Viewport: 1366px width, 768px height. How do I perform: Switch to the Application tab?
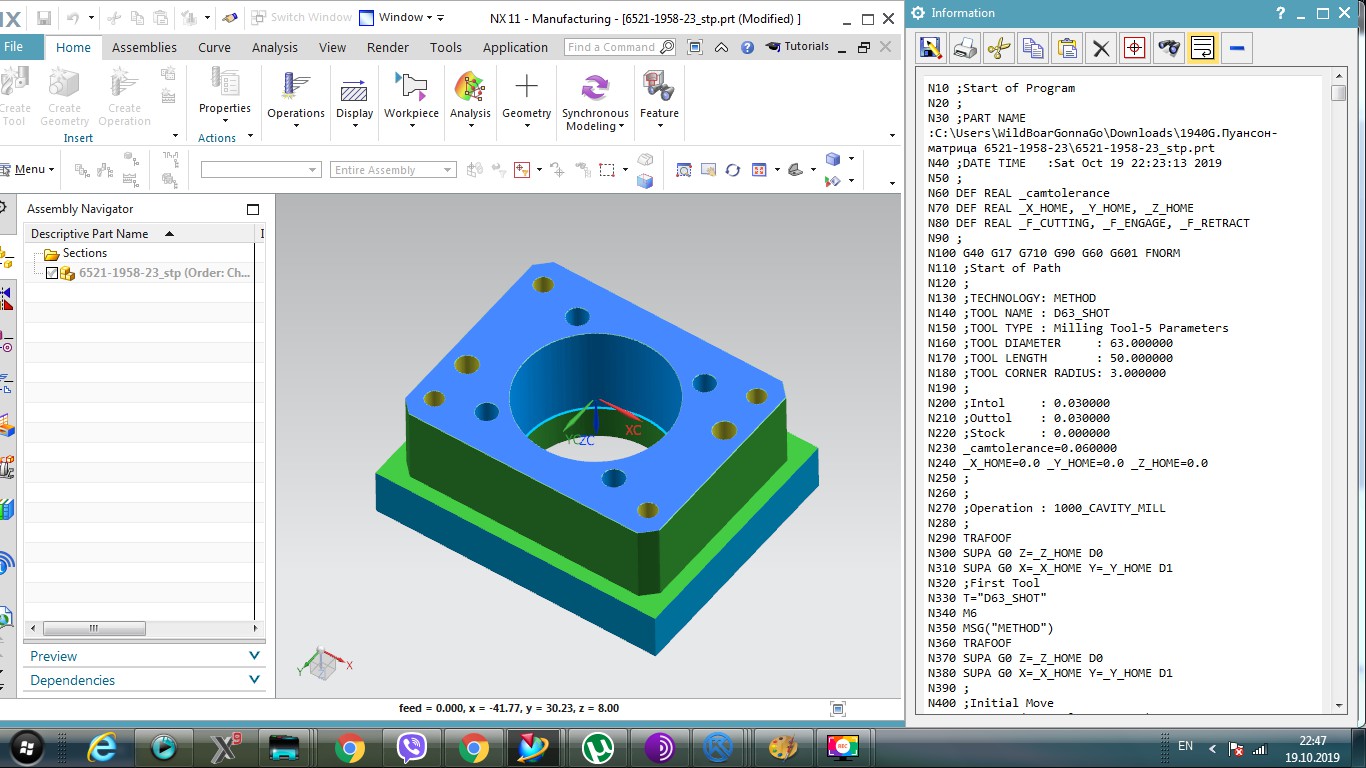tap(515, 47)
